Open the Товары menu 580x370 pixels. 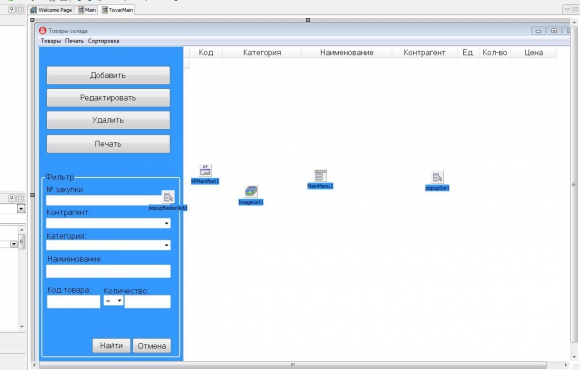click(51, 41)
